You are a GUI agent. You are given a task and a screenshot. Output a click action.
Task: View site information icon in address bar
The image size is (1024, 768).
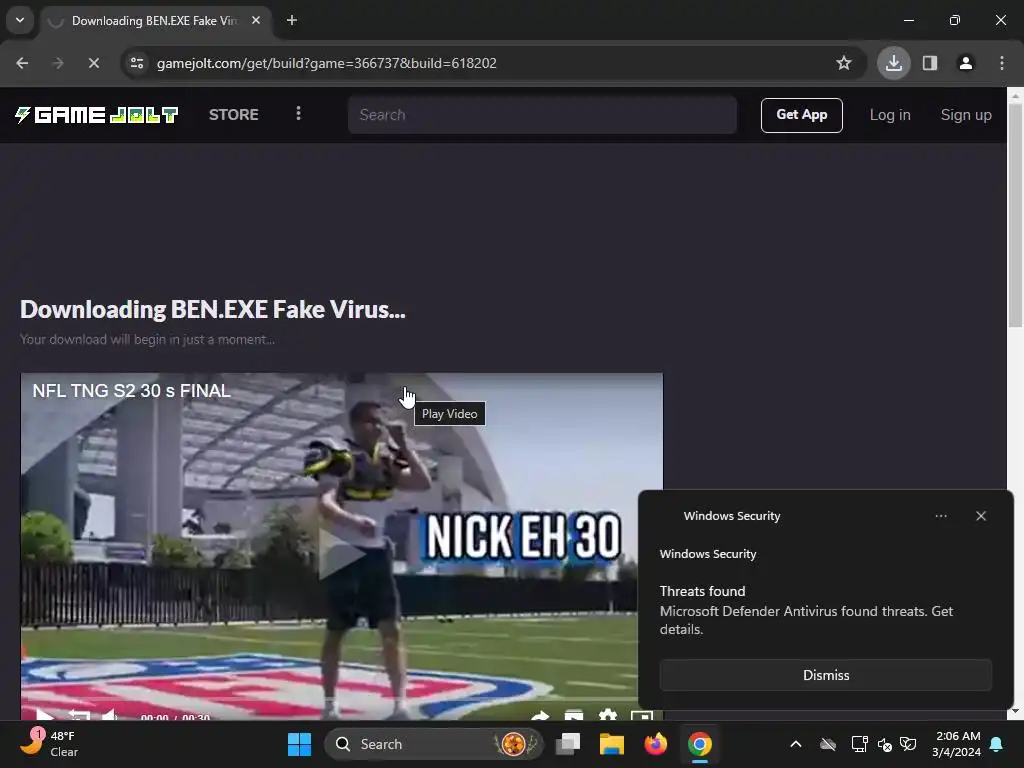[x=137, y=63]
